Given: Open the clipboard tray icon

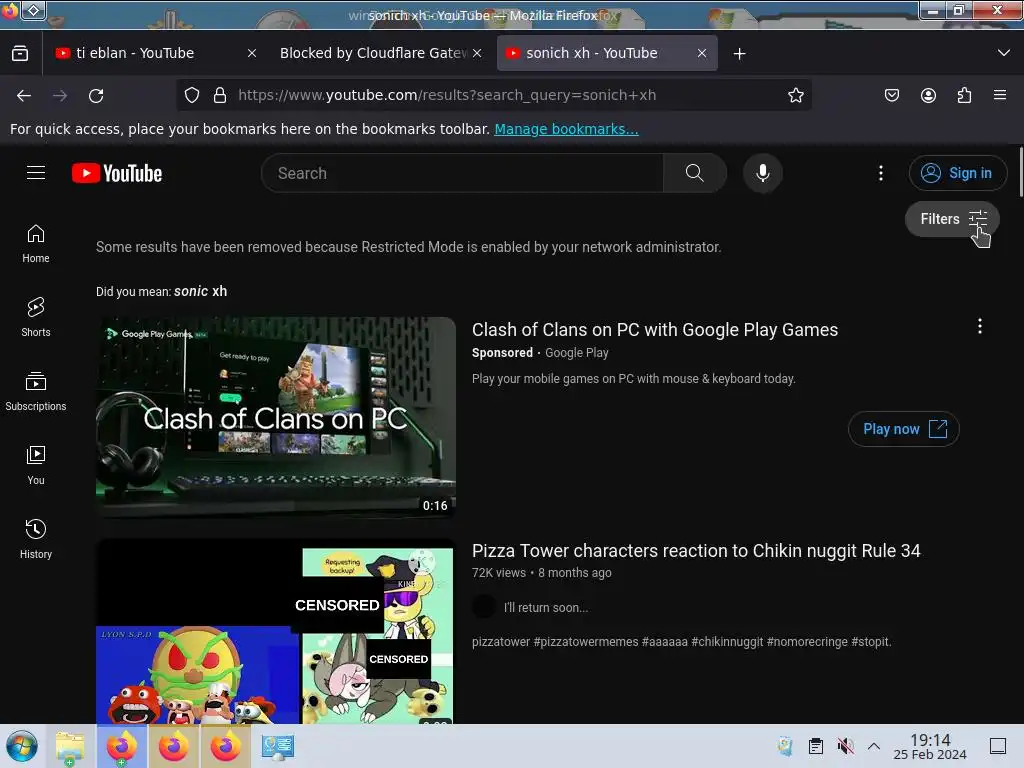Looking at the screenshot, I should pyautogui.click(x=816, y=746).
